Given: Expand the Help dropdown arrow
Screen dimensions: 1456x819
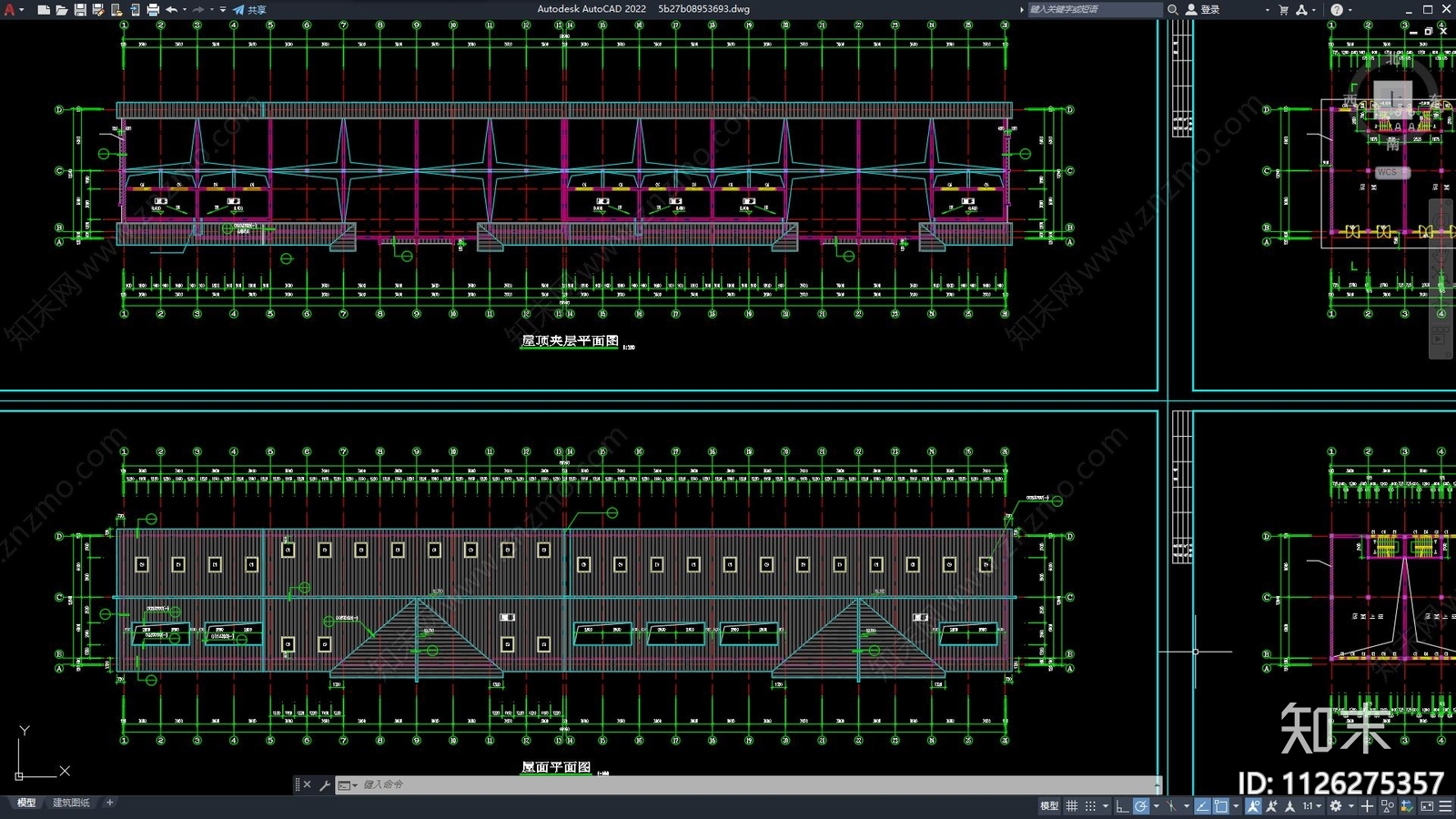Looking at the screenshot, I should [1350, 9].
